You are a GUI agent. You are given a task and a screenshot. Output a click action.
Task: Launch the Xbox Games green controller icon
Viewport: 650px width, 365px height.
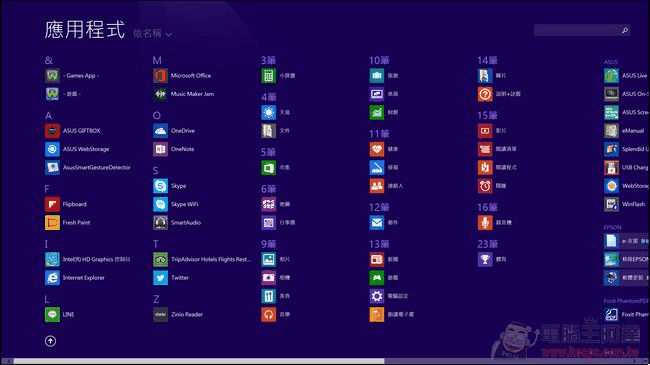[377, 277]
